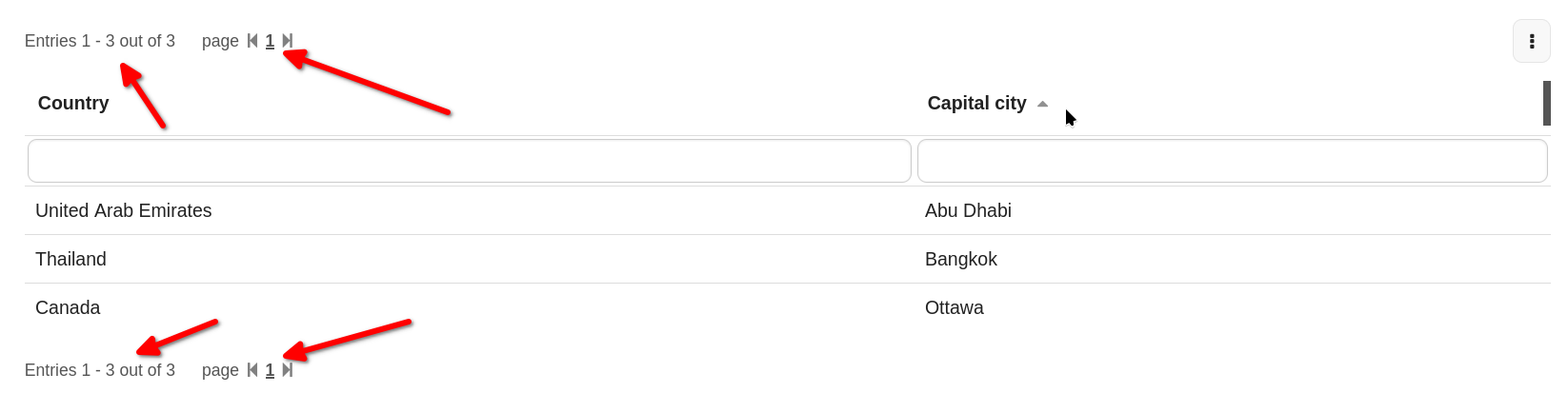Sort table by Country column header

pyautogui.click(x=73, y=103)
